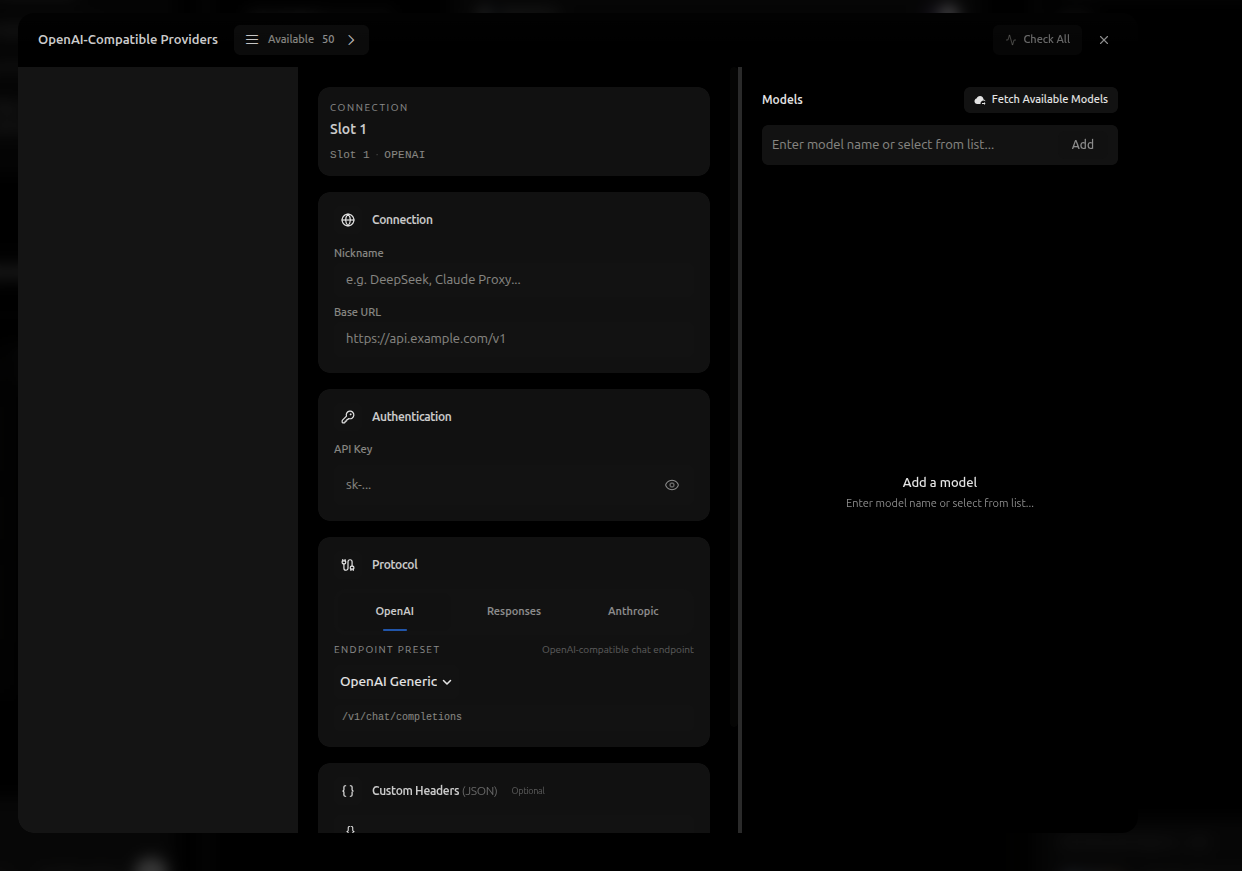This screenshot has width=1242, height=871.
Task: Click the Custom Headers JSON editor area
Action: 514,826
